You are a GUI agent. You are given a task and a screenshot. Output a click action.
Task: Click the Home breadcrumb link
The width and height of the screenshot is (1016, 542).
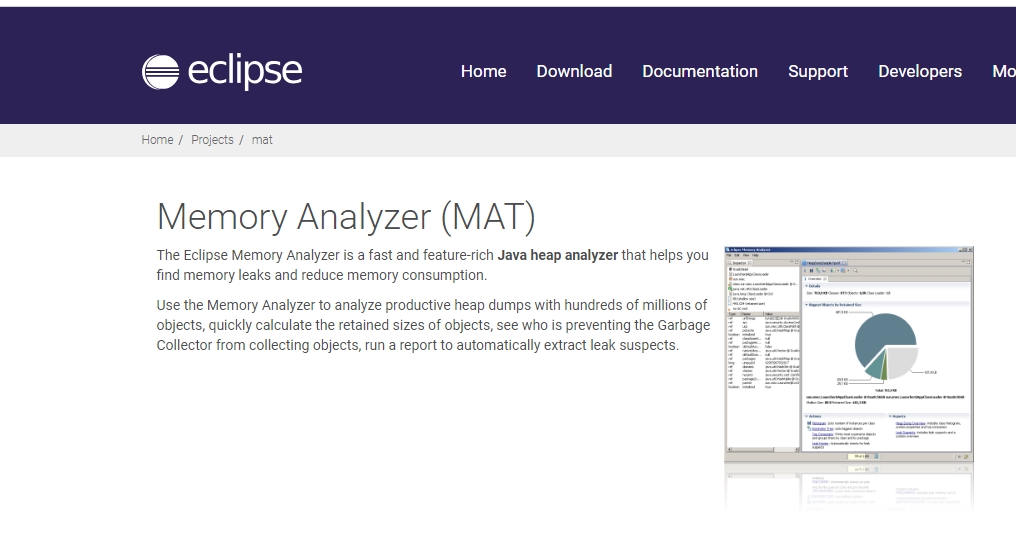point(157,140)
